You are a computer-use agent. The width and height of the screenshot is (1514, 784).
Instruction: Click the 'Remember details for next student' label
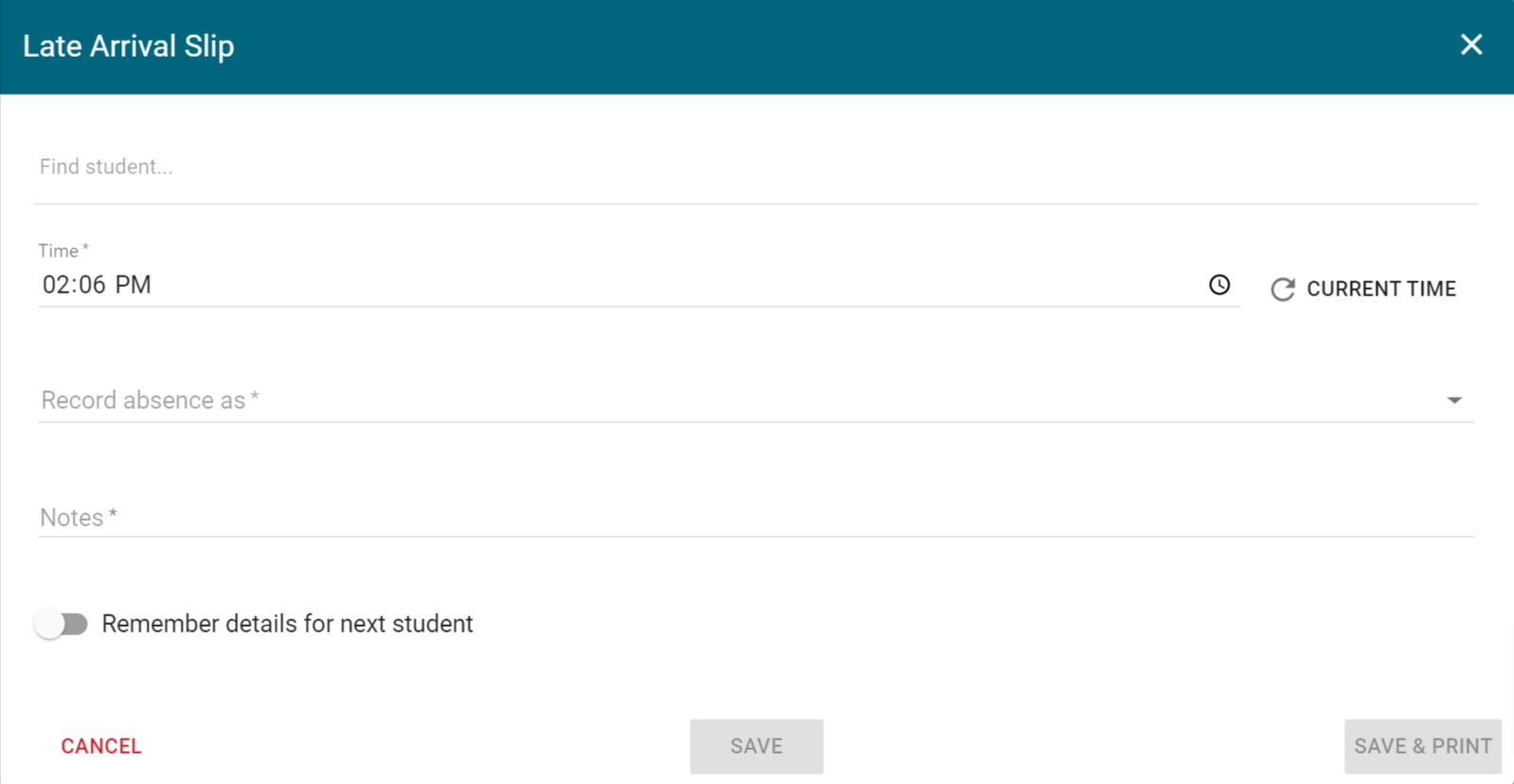tap(287, 624)
